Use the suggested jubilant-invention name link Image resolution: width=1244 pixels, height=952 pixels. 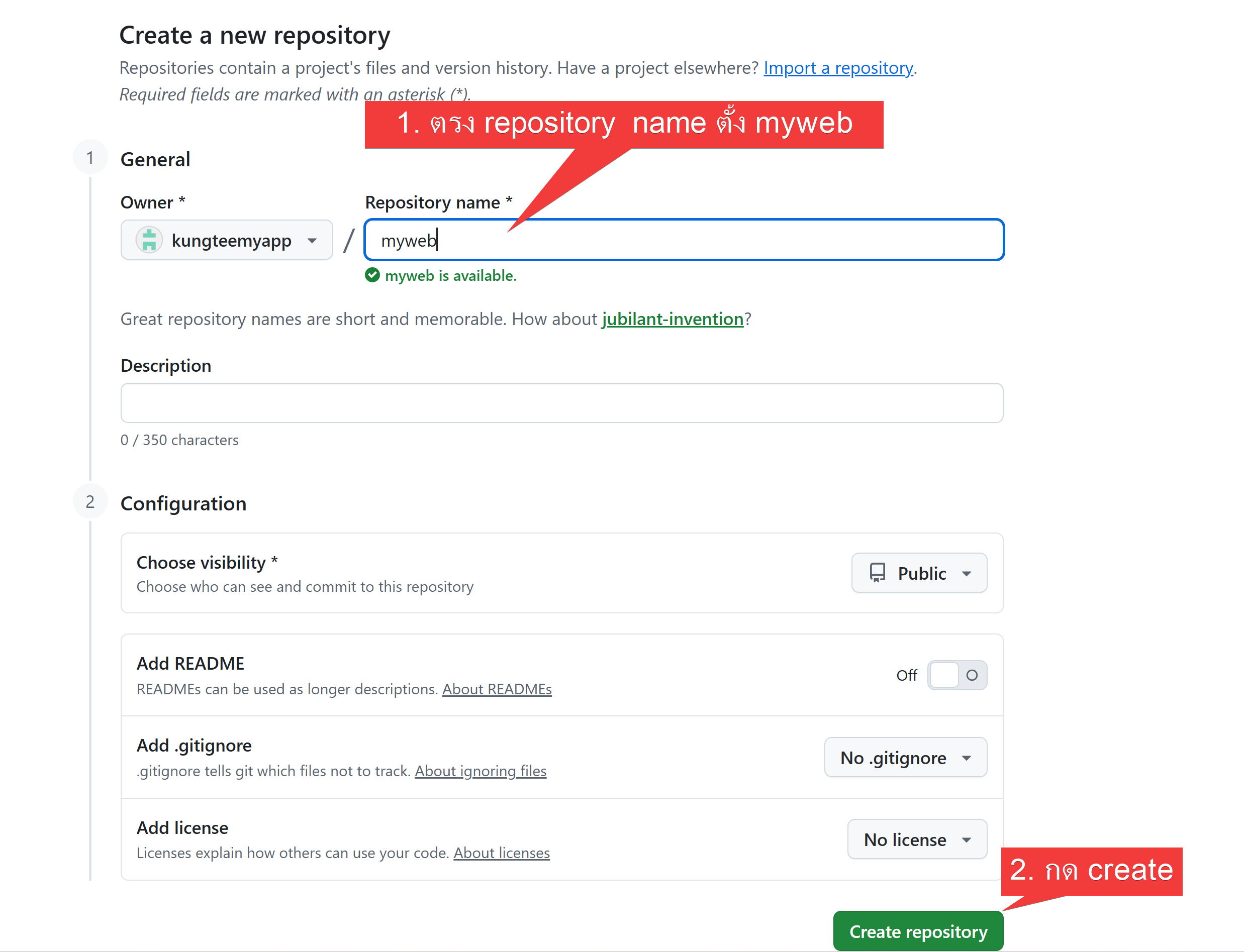click(672, 319)
